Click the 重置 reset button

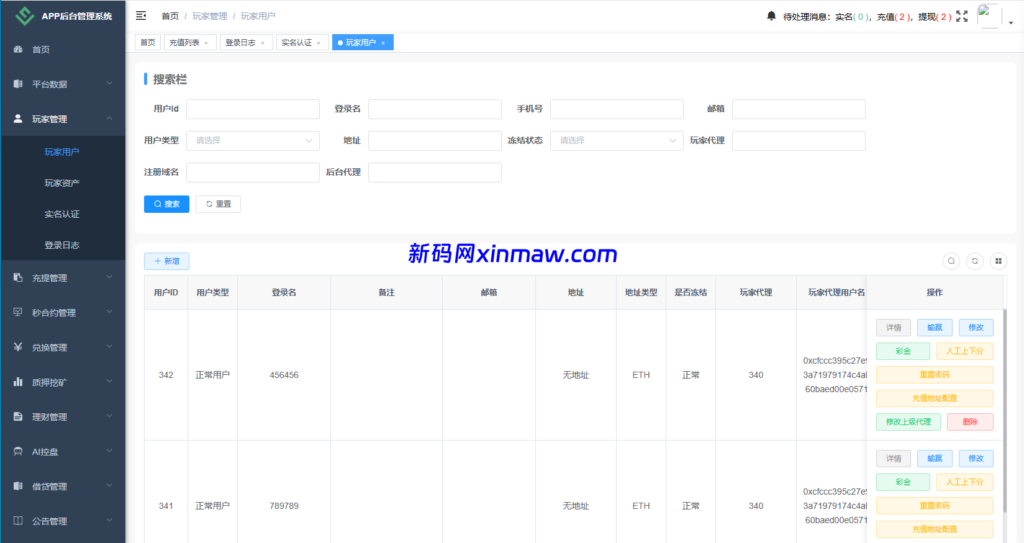(218, 204)
